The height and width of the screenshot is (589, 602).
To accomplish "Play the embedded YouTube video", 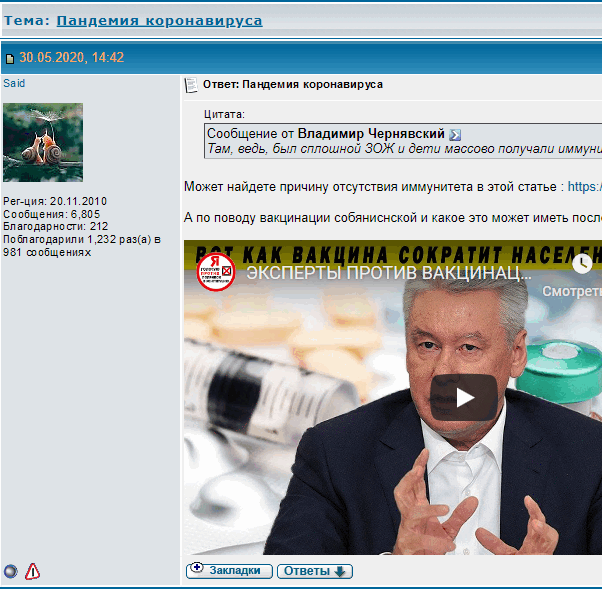I will [464, 397].
